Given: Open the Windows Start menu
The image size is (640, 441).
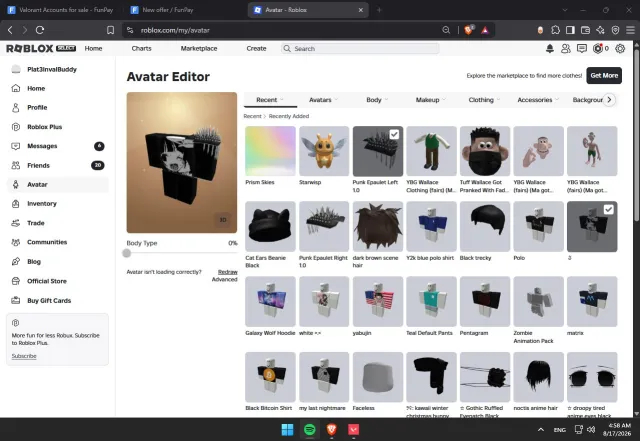Looking at the screenshot, I should pyautogui.click(x=287, y=429).
